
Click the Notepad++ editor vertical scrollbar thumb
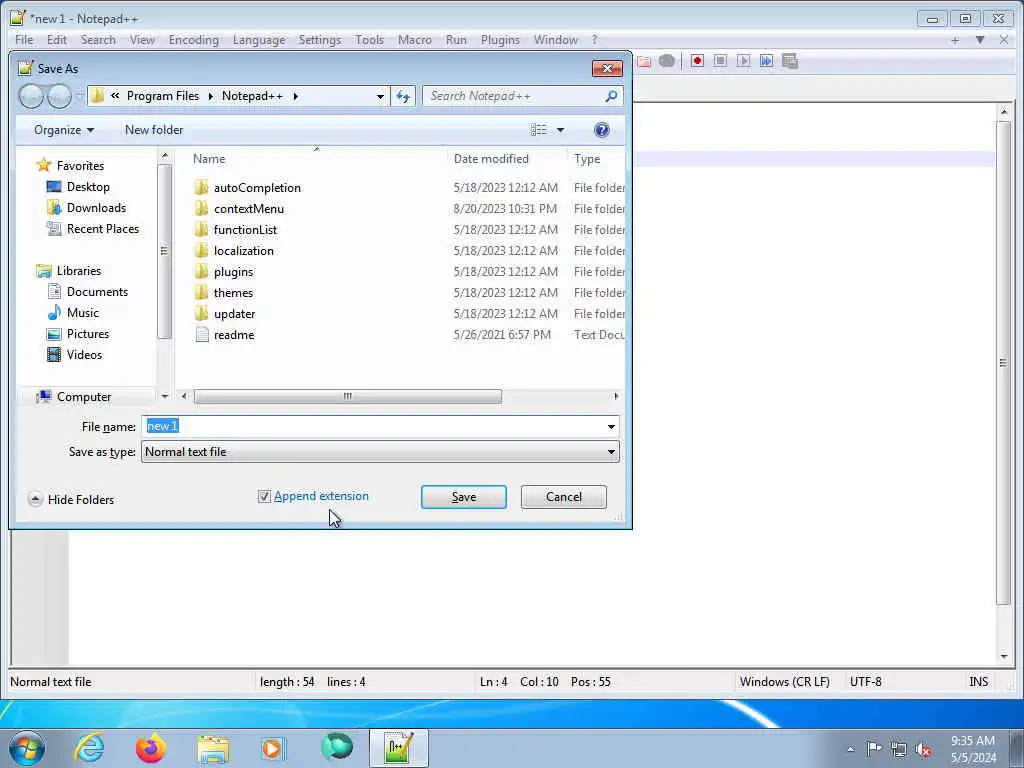(1004, 362)
